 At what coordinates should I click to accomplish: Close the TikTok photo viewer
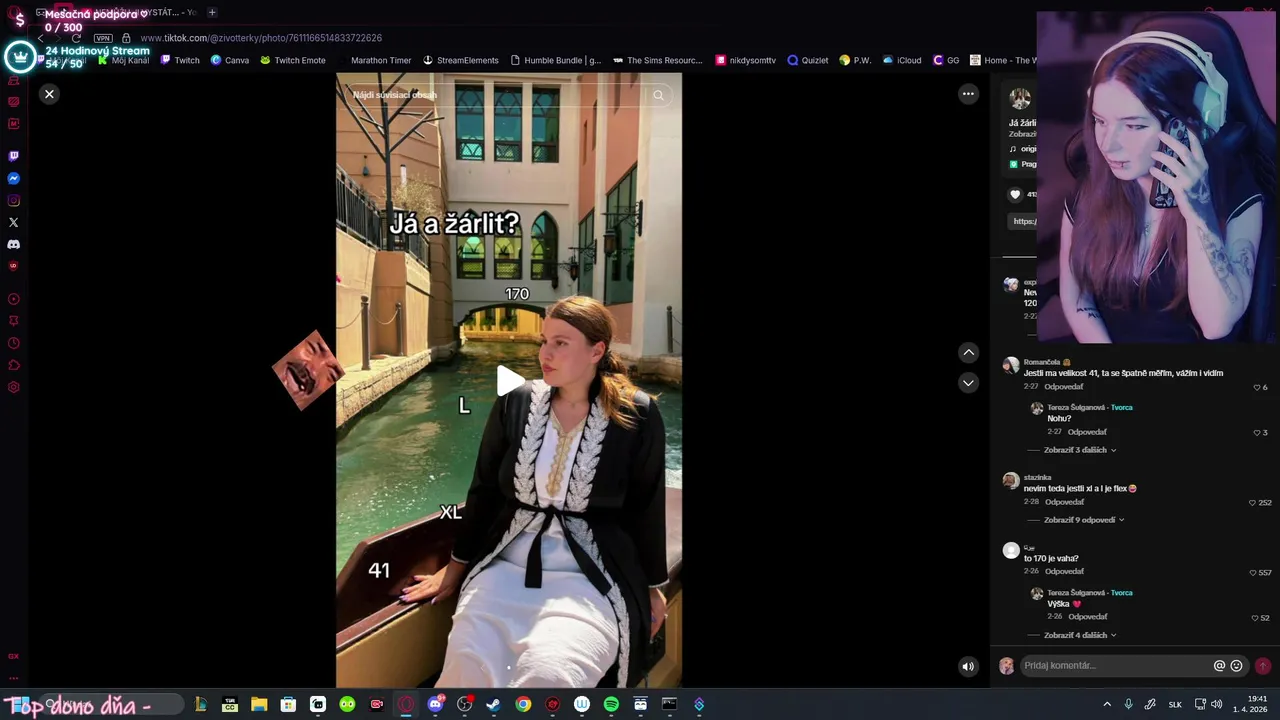coord(49,94)
